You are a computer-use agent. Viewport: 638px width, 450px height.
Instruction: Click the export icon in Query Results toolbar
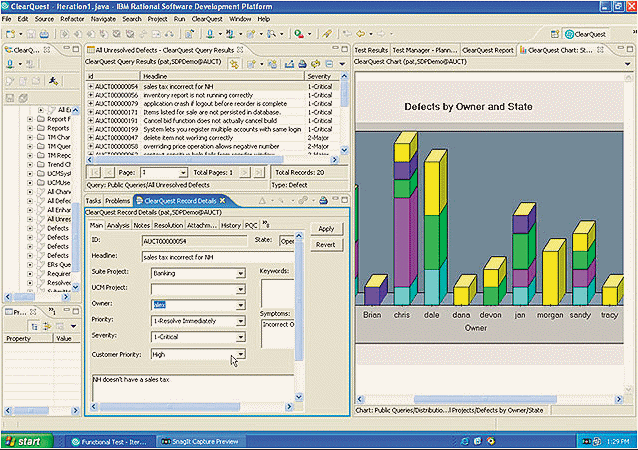(289, 64)
